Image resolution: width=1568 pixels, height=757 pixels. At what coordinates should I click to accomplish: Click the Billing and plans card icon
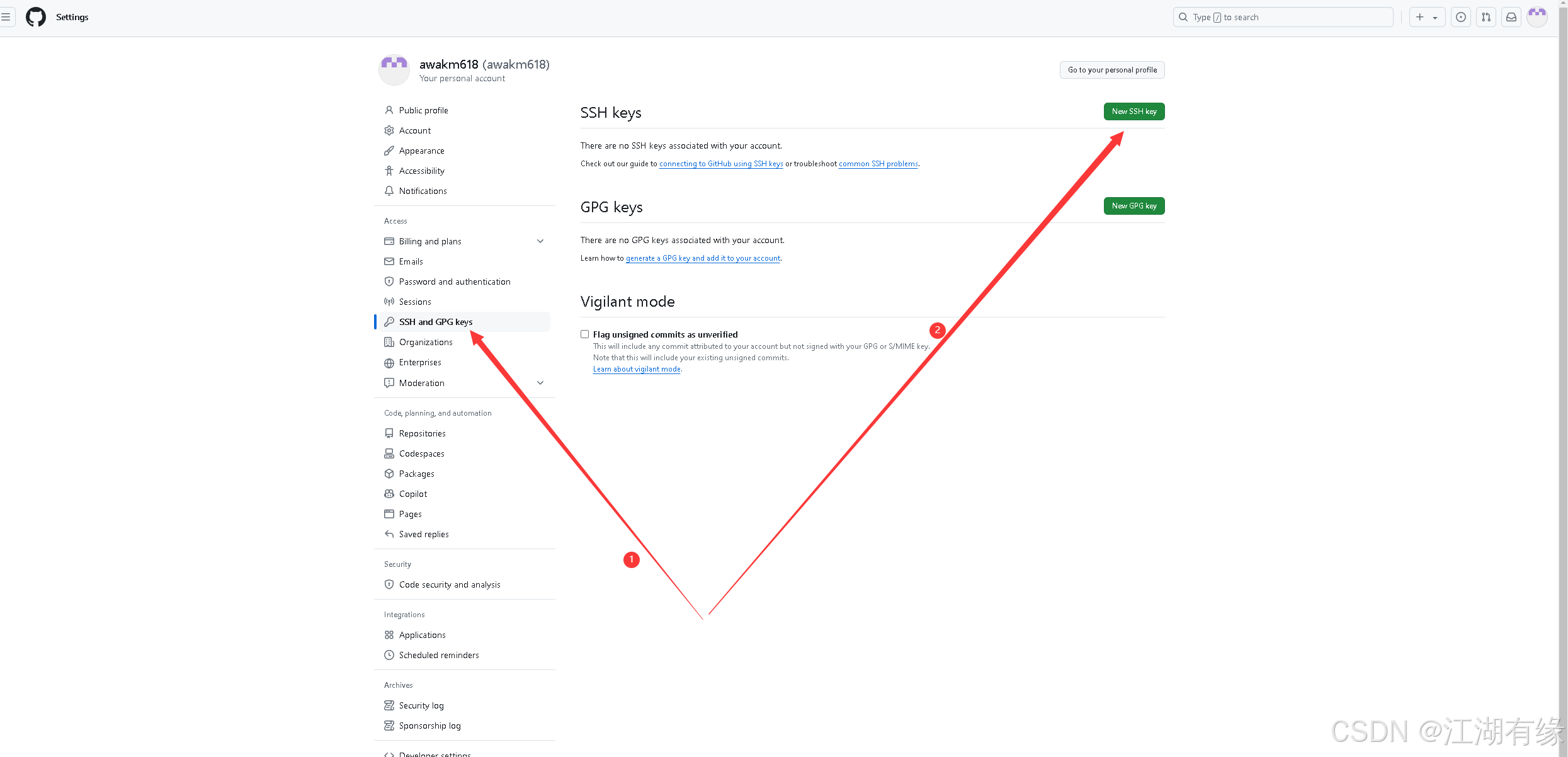coord(389,241)
